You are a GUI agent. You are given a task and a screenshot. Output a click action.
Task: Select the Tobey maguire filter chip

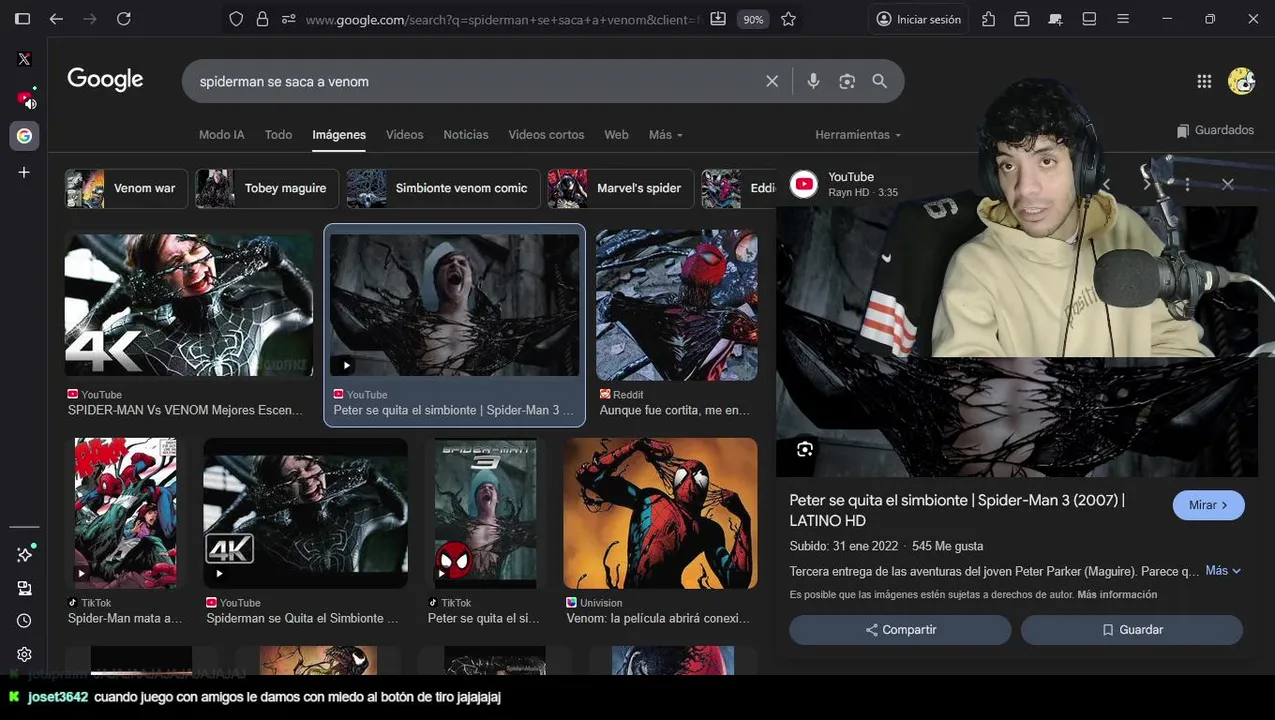tap(267, 188)
